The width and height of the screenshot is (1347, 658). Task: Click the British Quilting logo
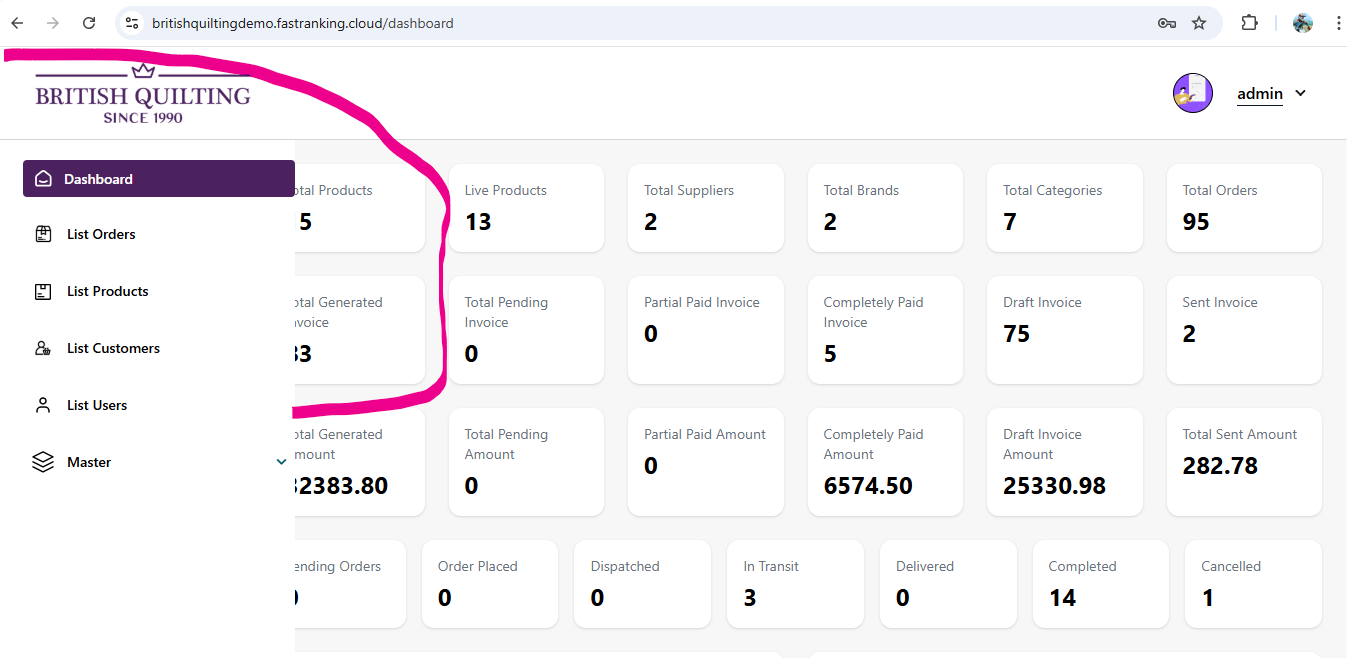click(x=143, y=96)
